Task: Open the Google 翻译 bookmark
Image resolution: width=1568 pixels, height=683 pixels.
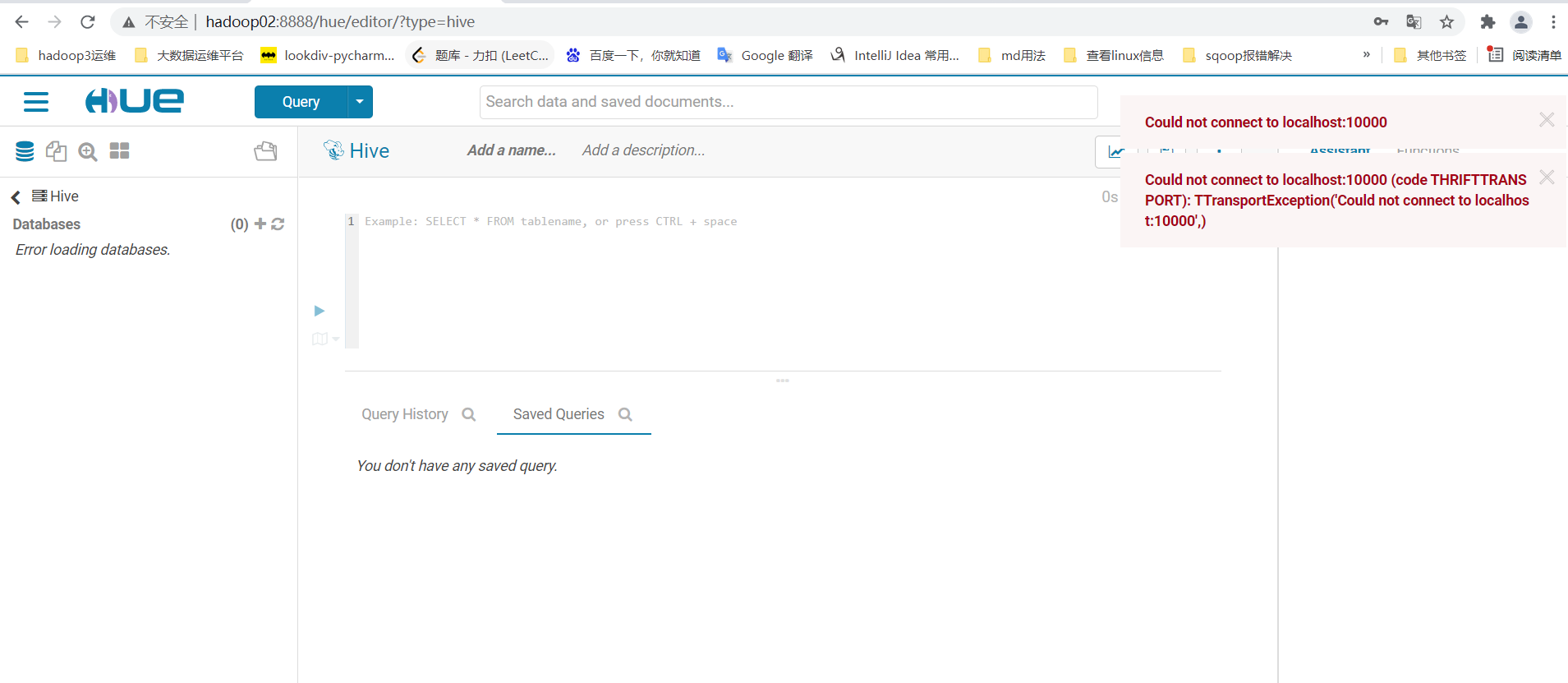Action: [x=766, y=55]
